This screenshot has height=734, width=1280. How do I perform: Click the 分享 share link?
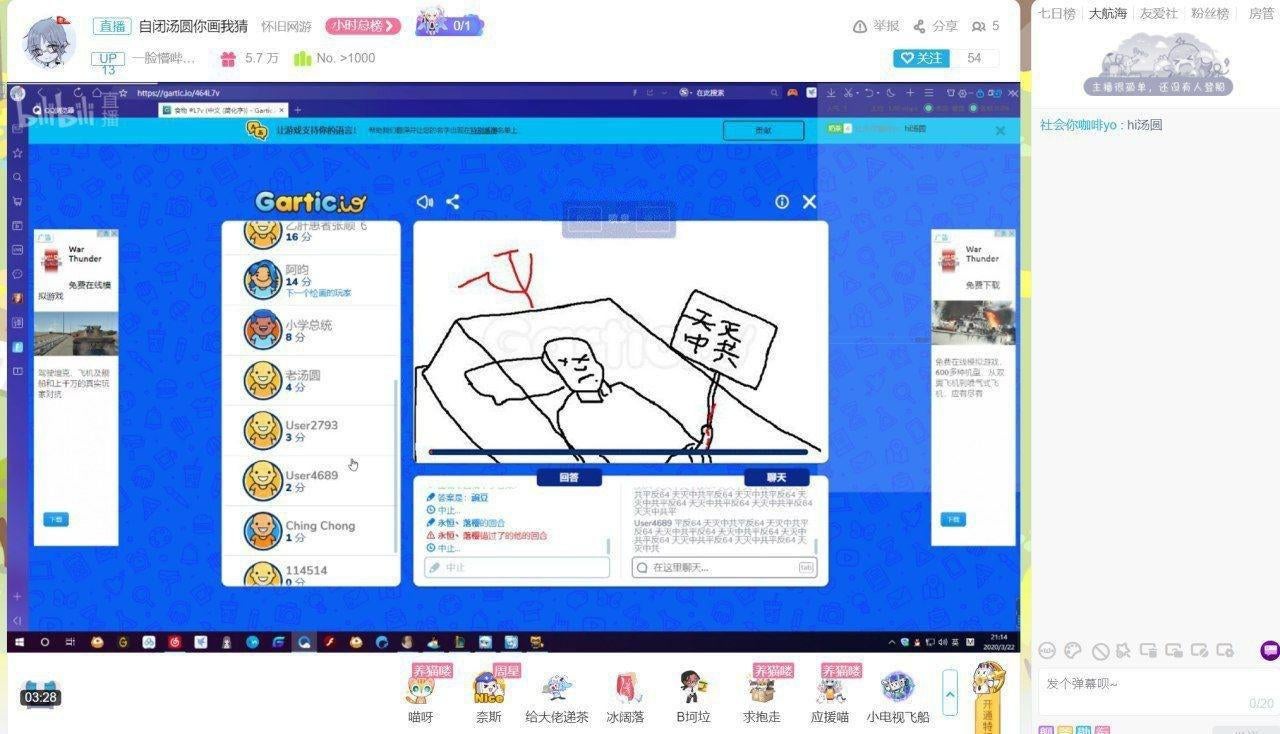(x=934, y=26)
